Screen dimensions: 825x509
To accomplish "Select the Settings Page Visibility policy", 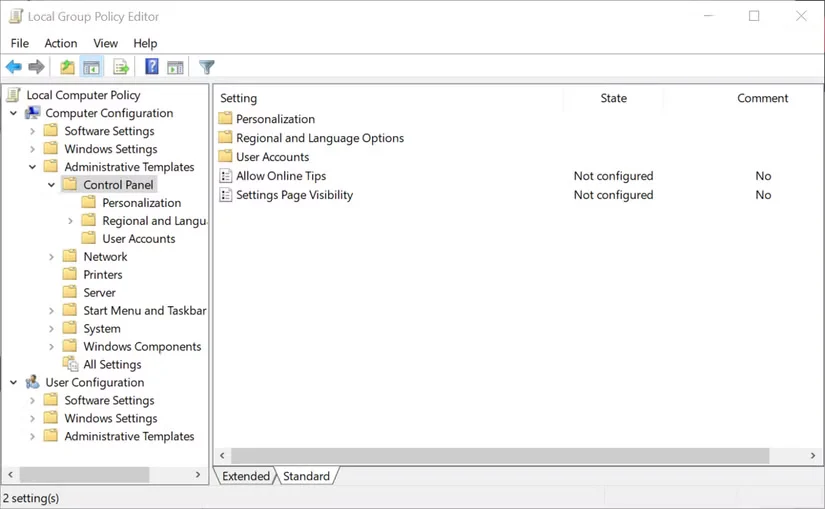I will [x=294, y=195].
